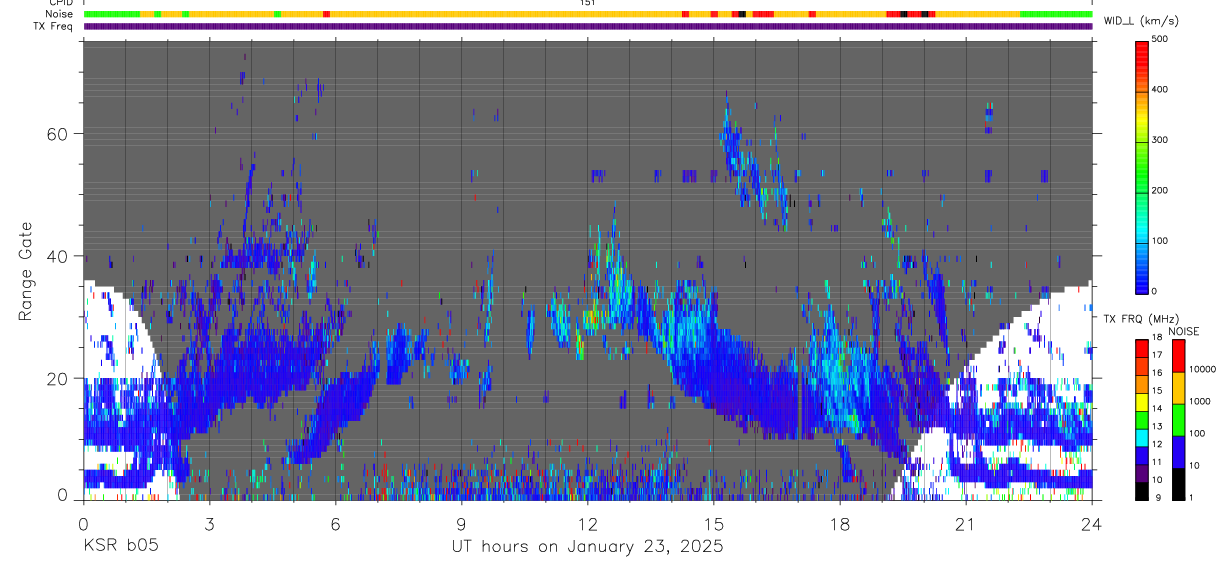This screenshot has height=567, width=1228.
Task: Click the yellow segment of the TX FRQ colorbar
Action: pyautogui.click(x=1142, y=402)
